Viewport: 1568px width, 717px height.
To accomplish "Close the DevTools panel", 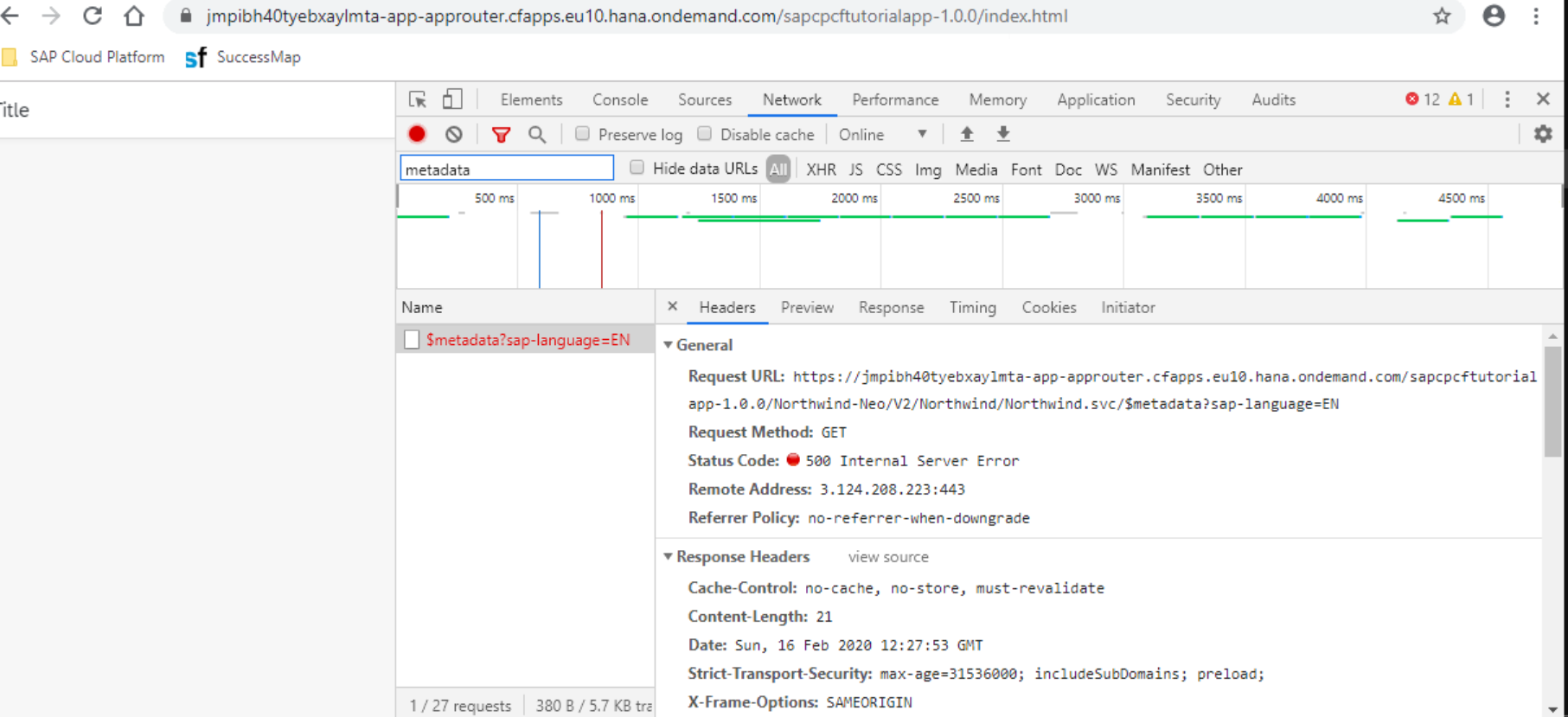I will pyautogui.click(x=1543, y=99).
